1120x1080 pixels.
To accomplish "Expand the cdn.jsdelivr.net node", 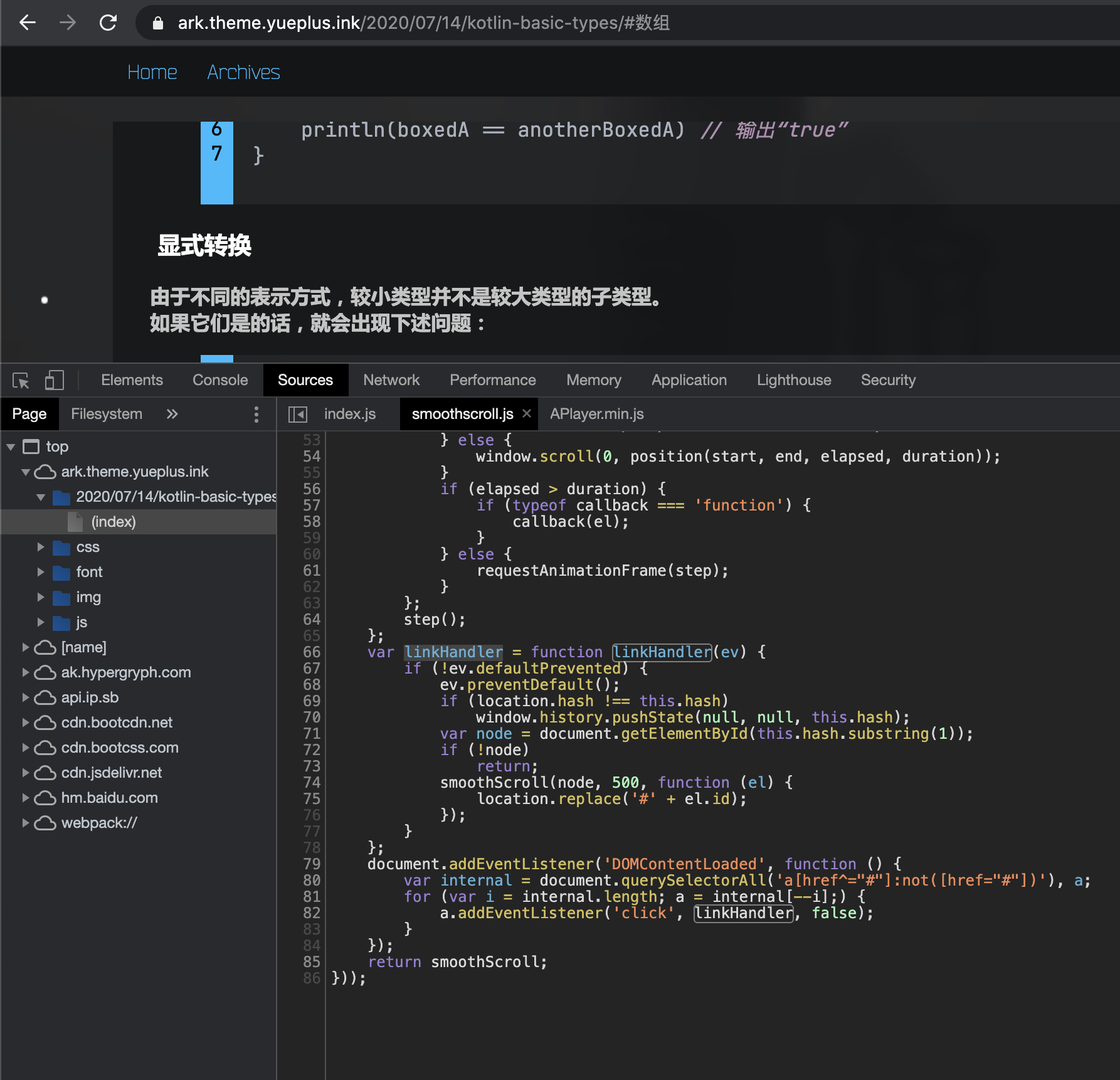I will tap(26, 773).
